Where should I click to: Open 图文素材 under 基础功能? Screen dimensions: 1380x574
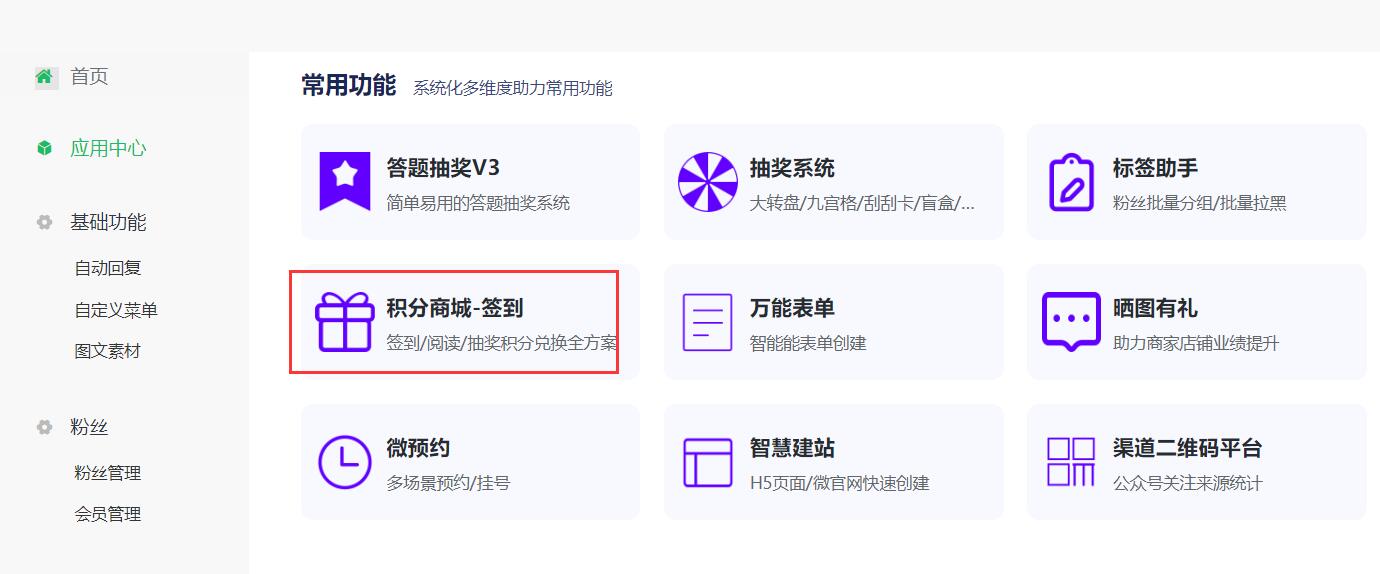(108, 351)
